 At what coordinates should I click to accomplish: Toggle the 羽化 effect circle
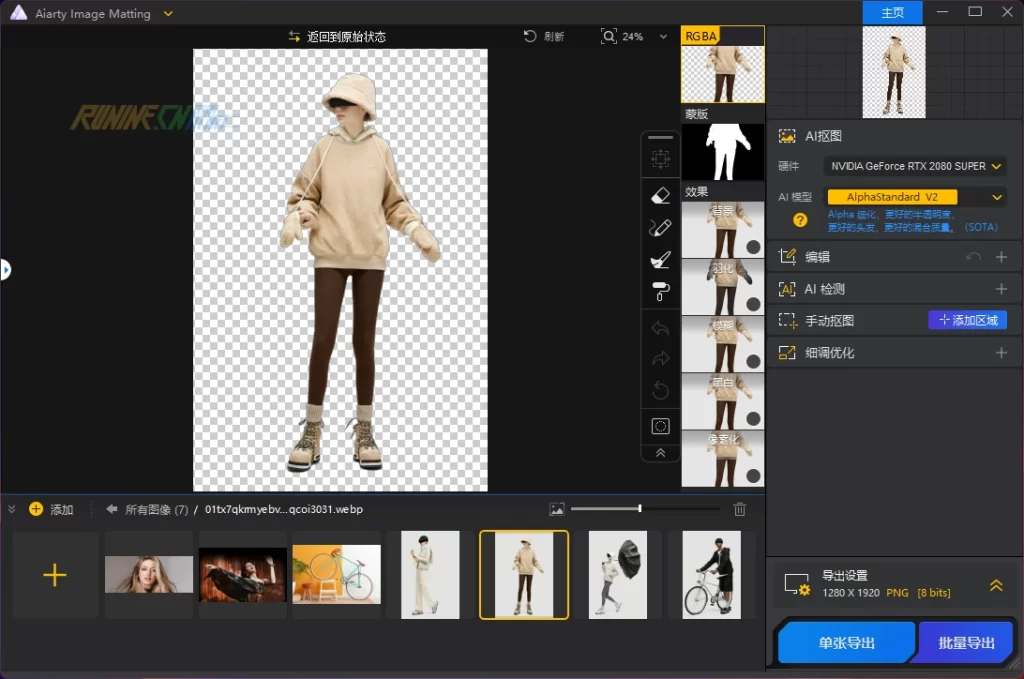click(753, 304)
